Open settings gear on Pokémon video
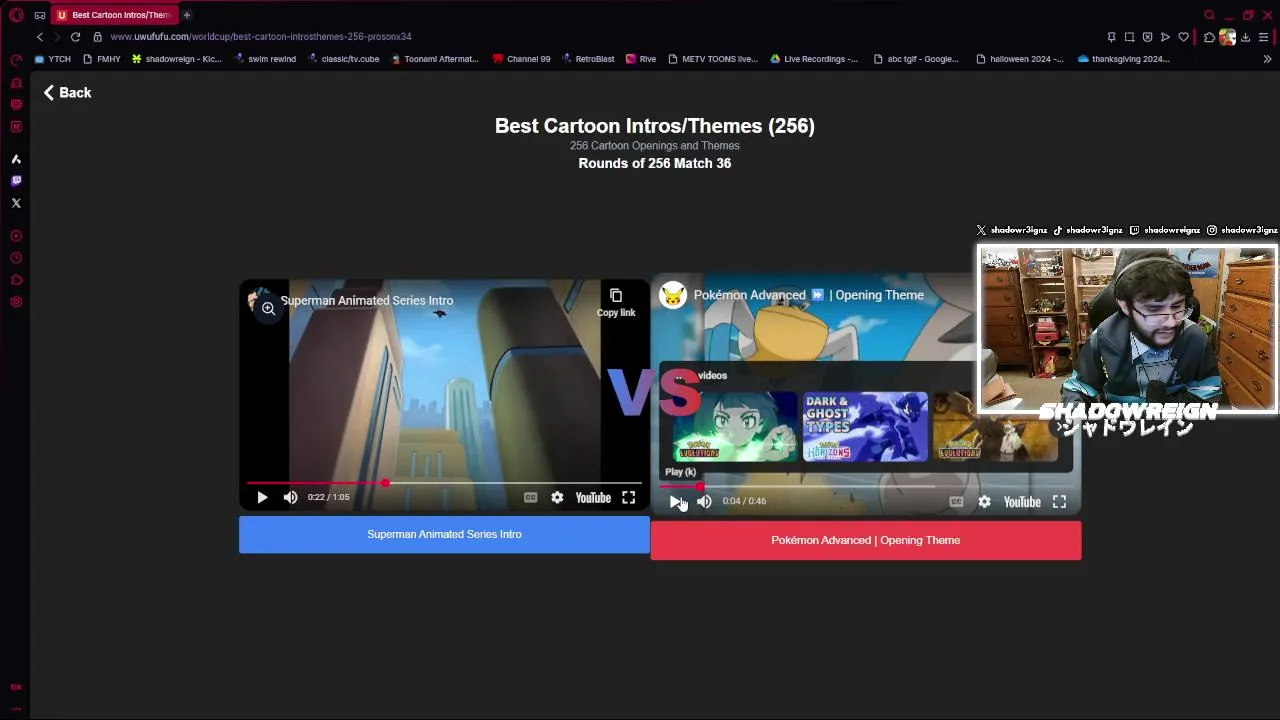This screenshot has width=1280, height=720. (984, 501)
